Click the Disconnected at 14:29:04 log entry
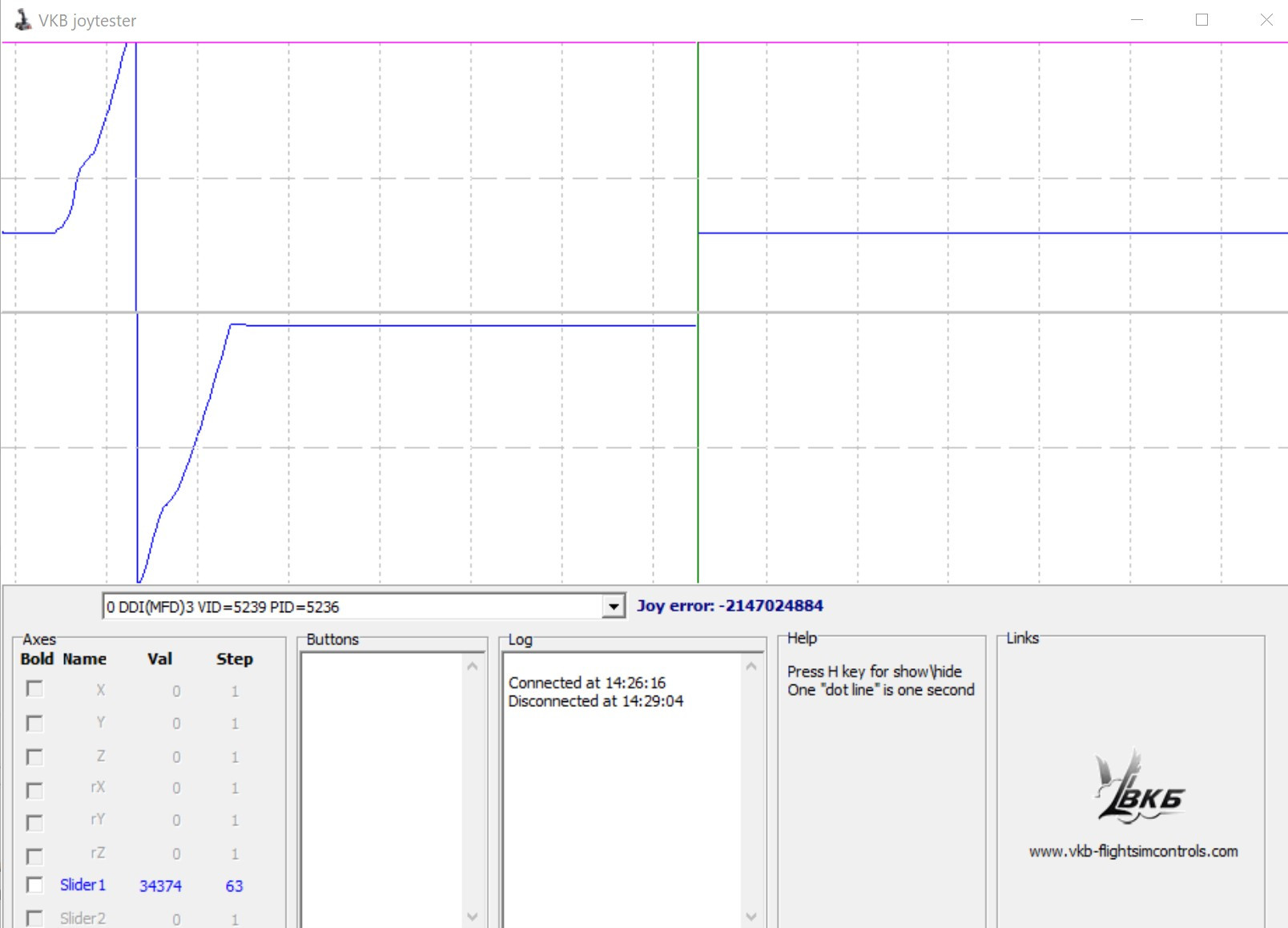The image size is (1288, 928). click(x=596, y=701)
